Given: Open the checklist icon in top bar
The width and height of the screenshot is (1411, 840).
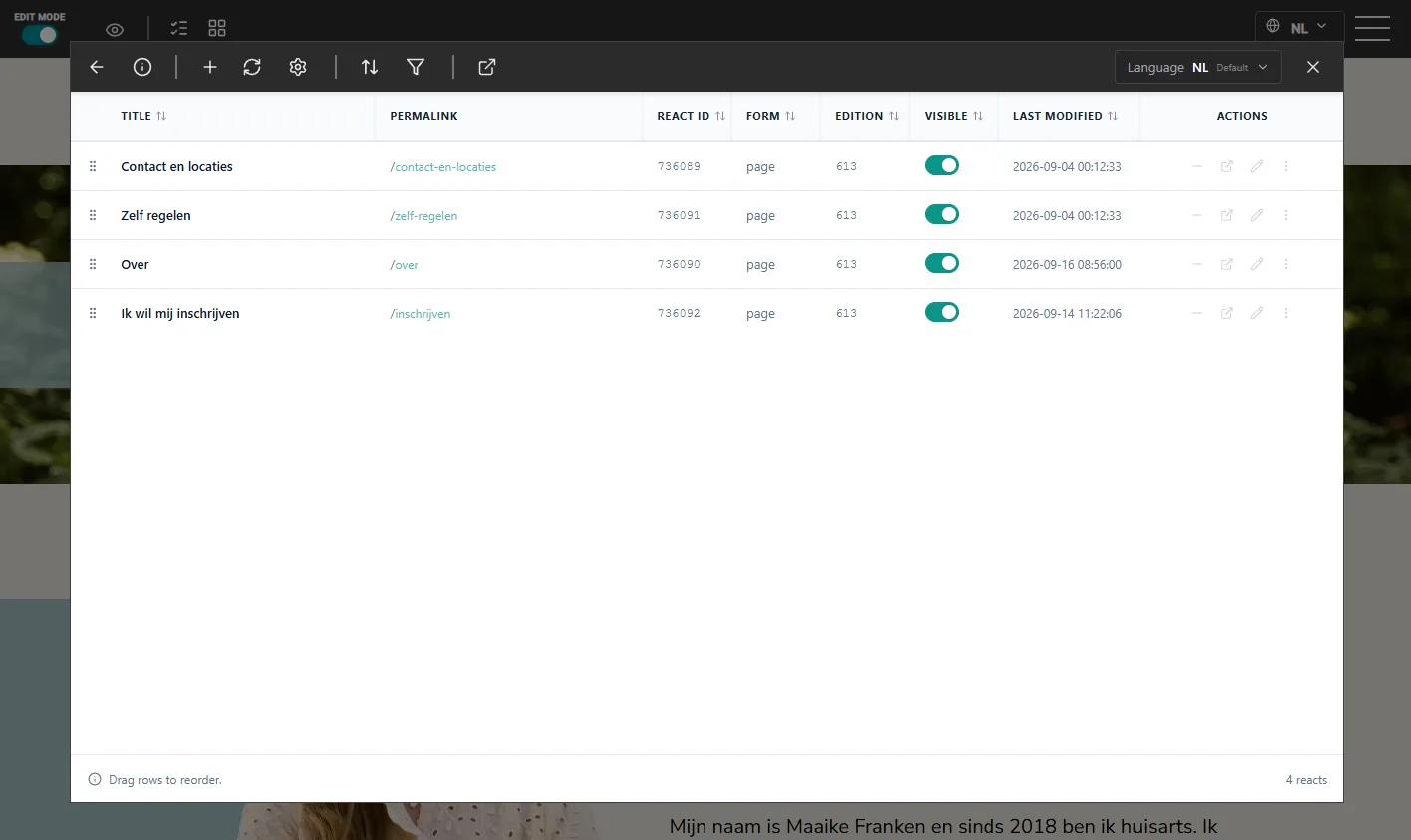Looking at the screenshot, I should tap(179, 28).
